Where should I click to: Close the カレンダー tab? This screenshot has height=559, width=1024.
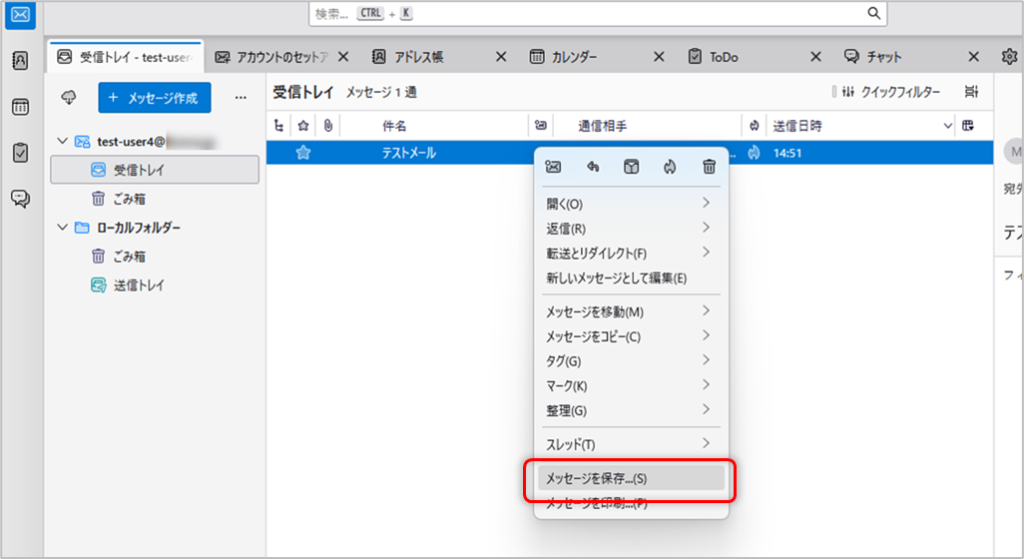(659, 57)
